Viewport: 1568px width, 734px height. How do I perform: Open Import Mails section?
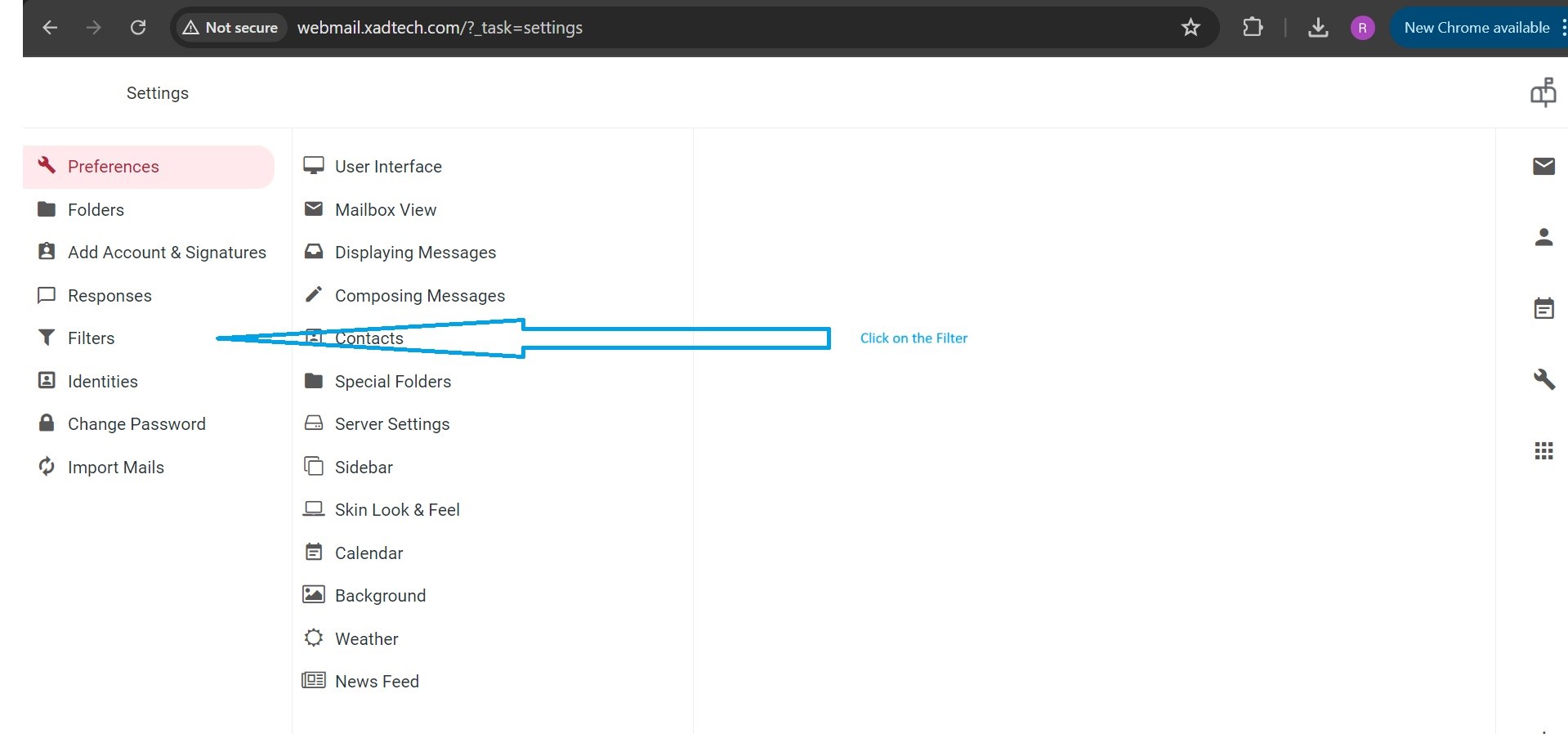(x=115, y=468)
